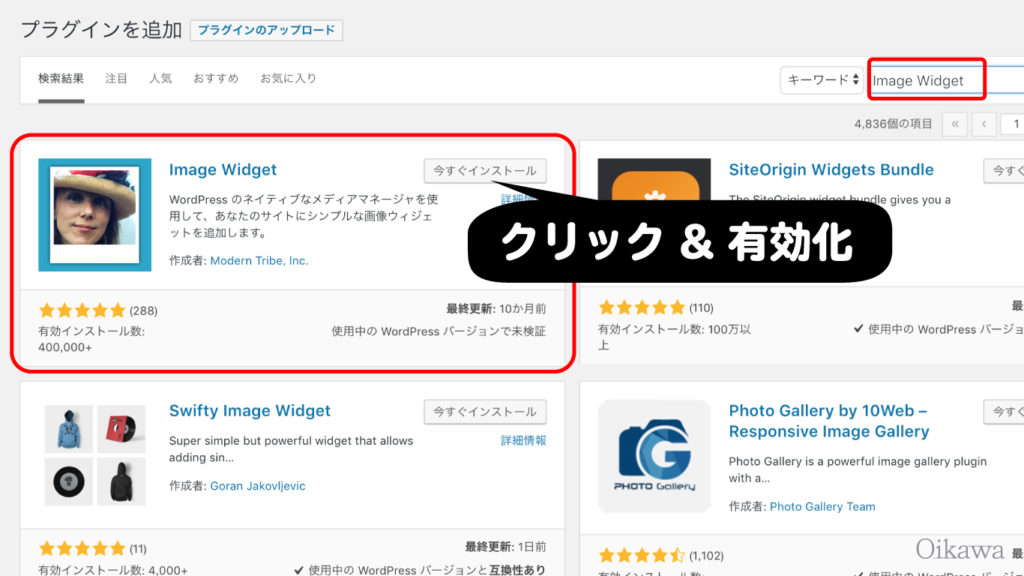Open the キーワード search type dropdown
This screenshot has width=1024, height=576.
pyautogui.click(x=821, y=80)
